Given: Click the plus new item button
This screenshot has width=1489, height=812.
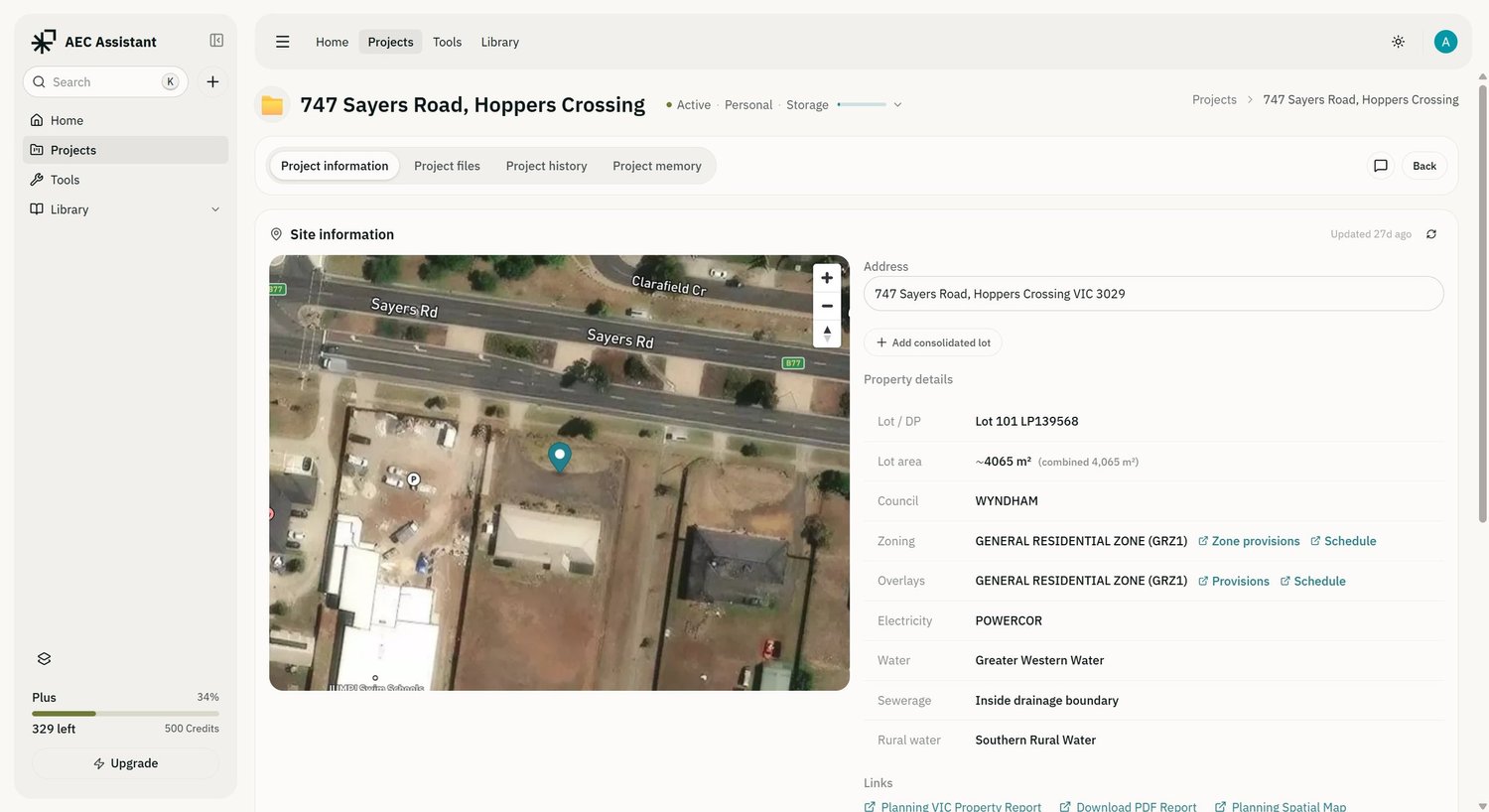Looking at the screenshot, I should click(212, 82).
